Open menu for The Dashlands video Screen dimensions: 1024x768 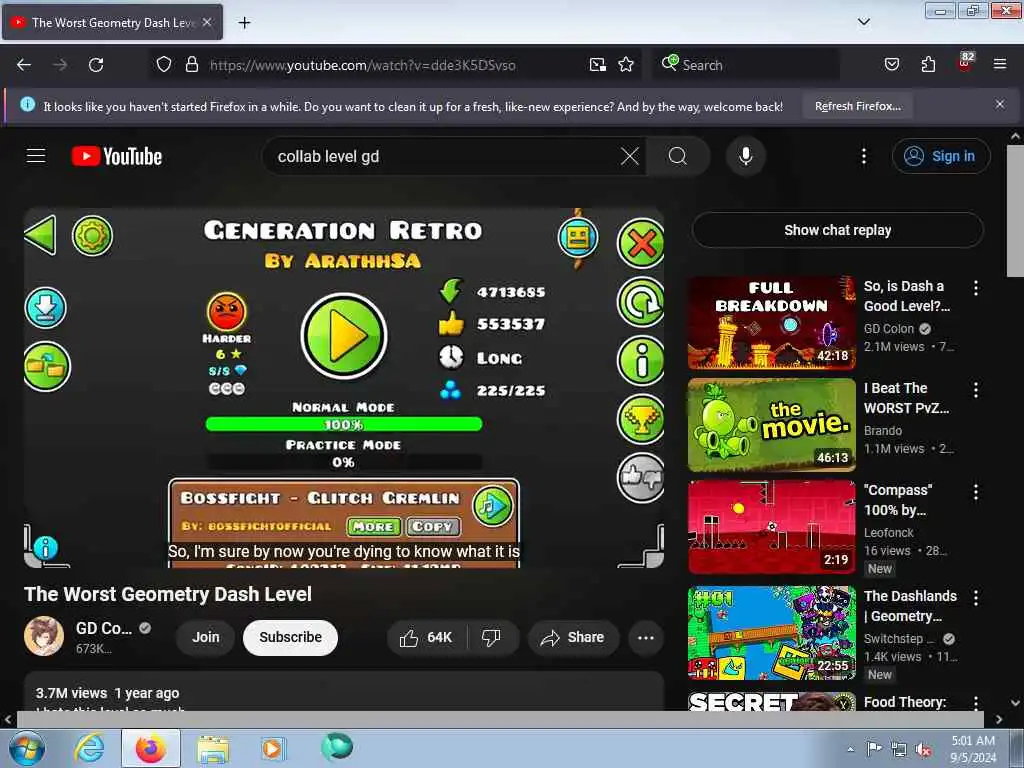click(976, 597)
